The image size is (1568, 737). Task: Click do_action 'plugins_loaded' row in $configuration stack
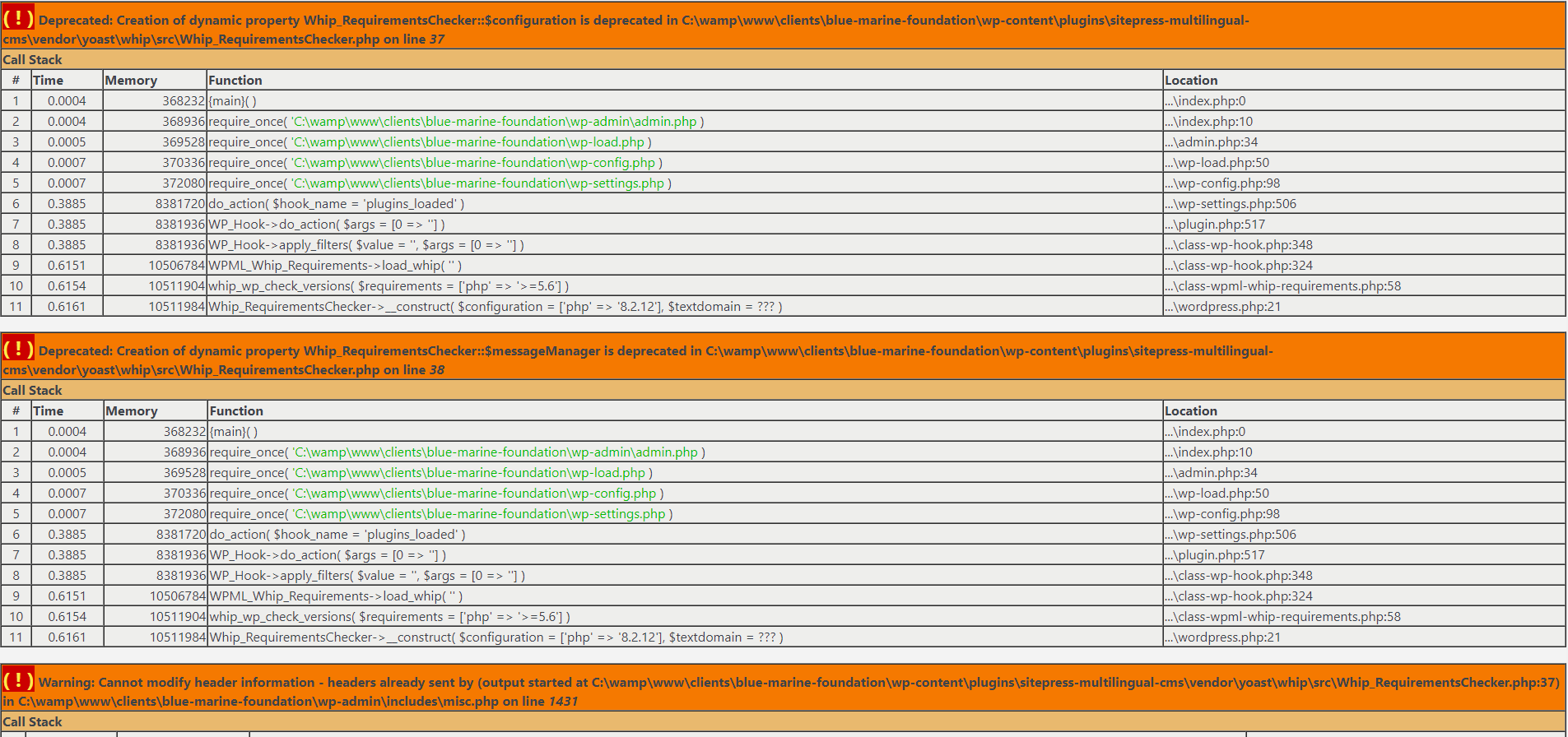[336, 203]
